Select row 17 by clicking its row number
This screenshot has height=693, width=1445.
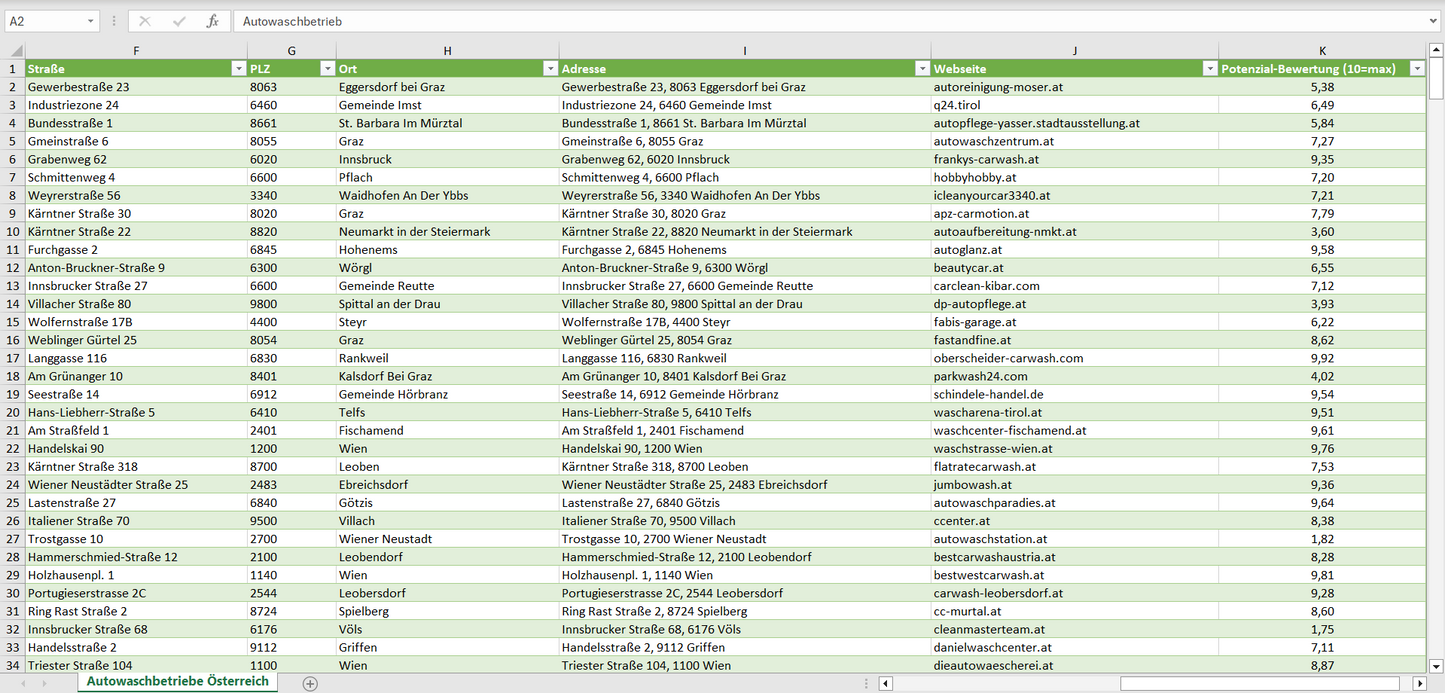pyautogui.click(x=14, y=357)
